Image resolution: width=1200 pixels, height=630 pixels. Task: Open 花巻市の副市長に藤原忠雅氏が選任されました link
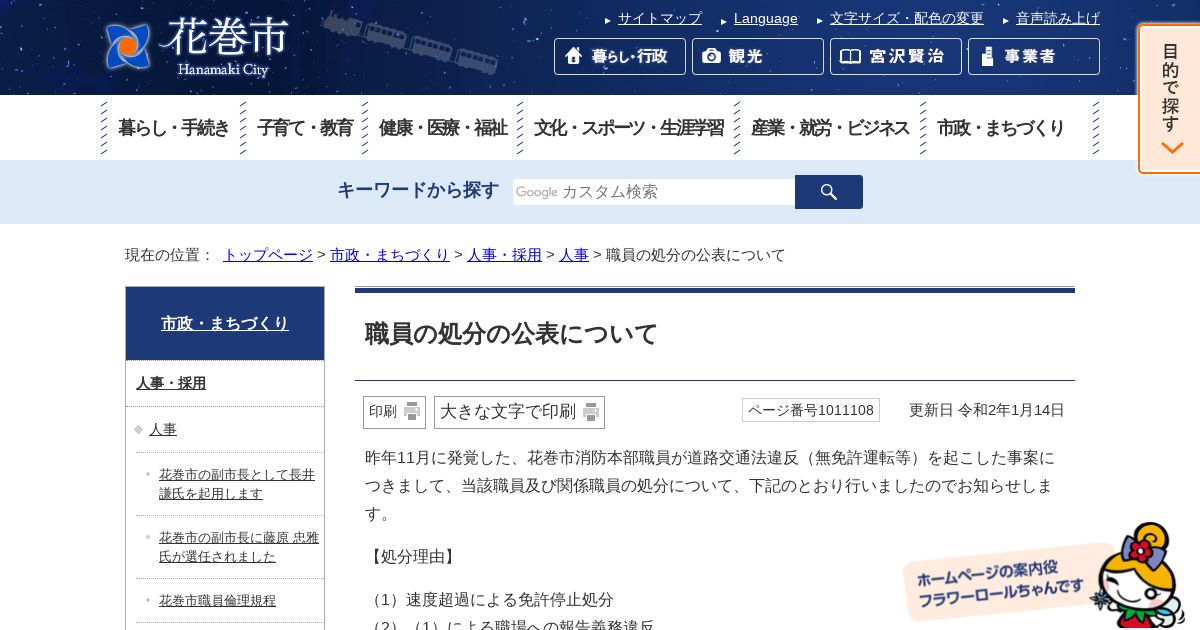point(239,547)
